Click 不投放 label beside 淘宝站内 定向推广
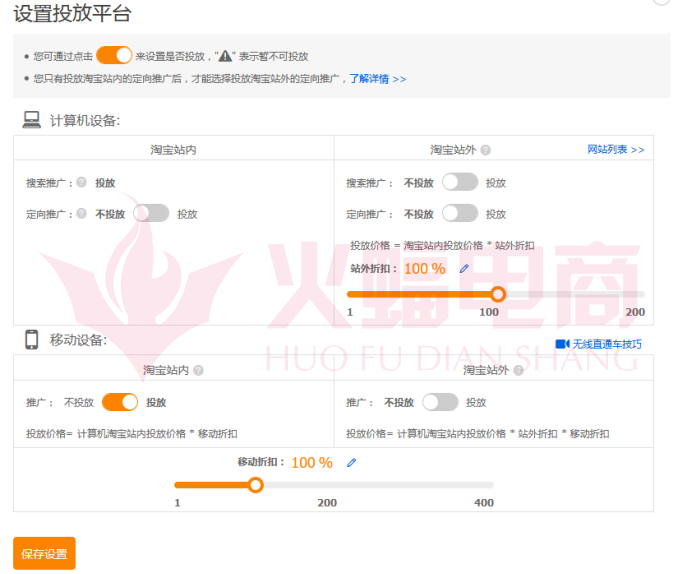679x574 pixels. tap(110, 214)
